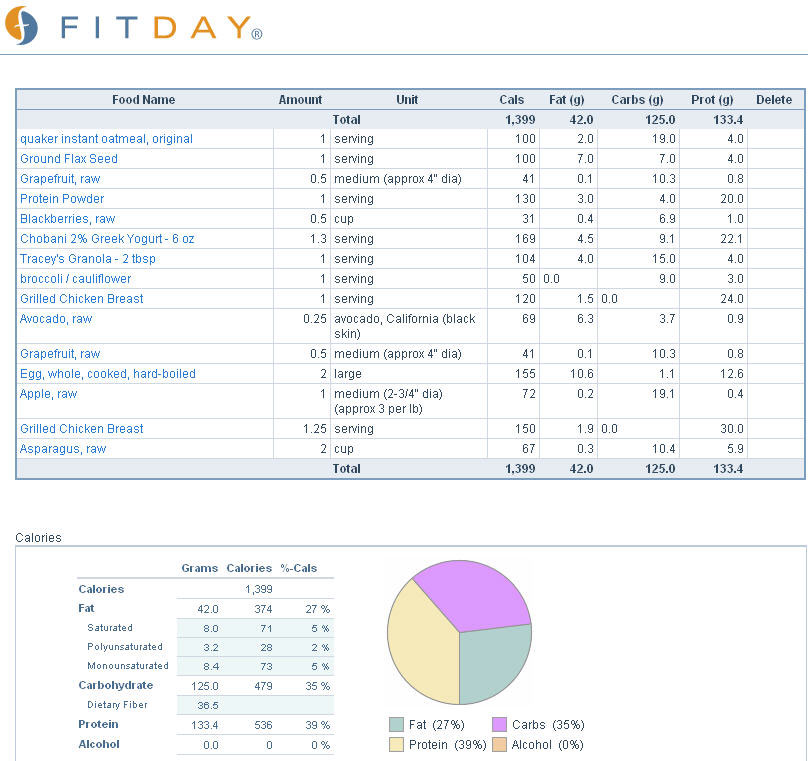Open the Avocado, raw link

(56, 319)
